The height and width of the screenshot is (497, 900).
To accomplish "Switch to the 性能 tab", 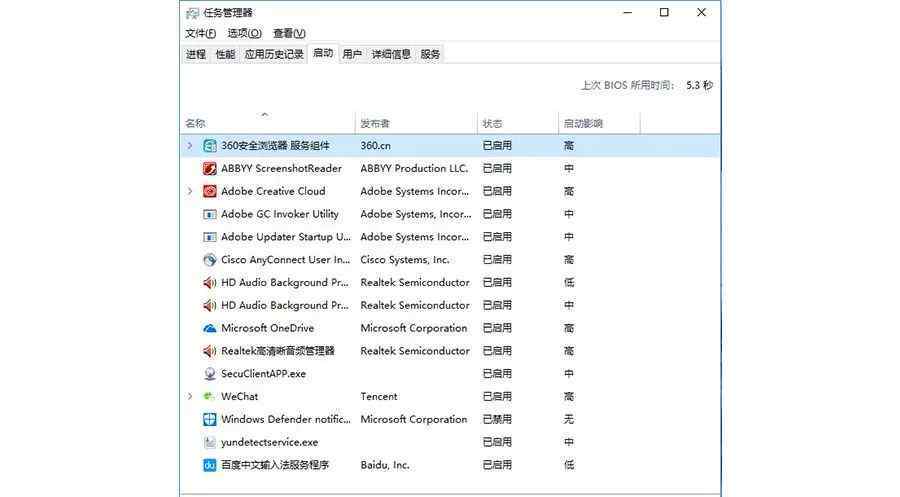I will (225, 55).
